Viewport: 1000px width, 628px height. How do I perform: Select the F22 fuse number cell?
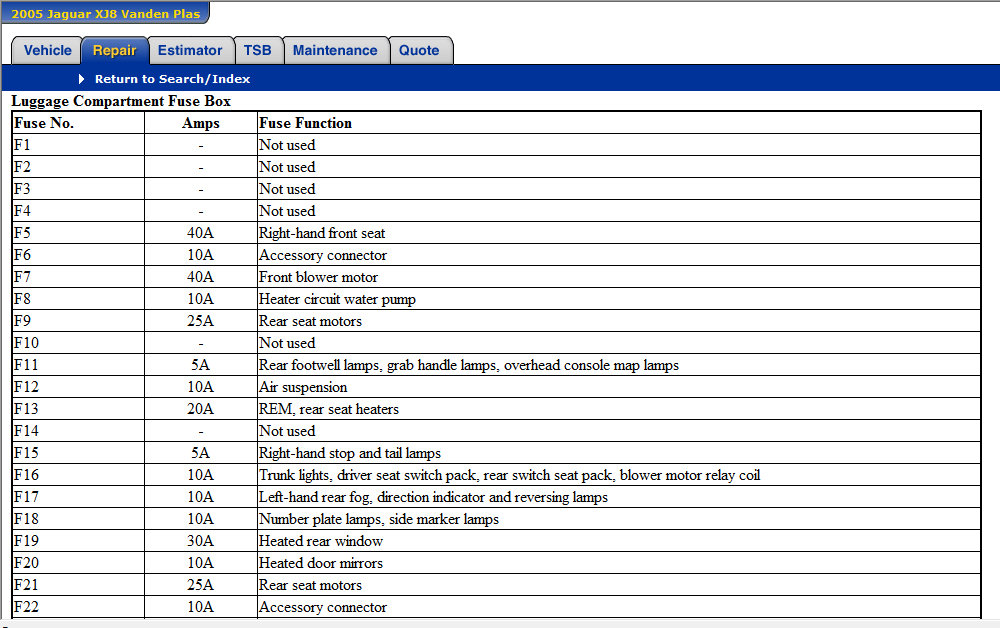[x=26, y=607]
